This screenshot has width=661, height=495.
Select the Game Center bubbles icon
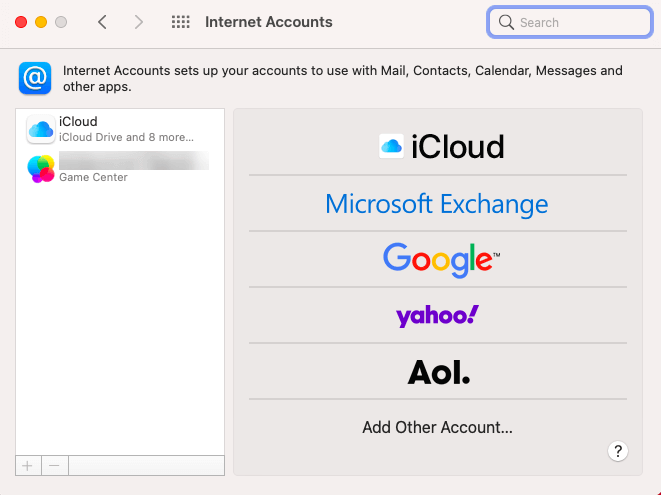pos(41,169)
